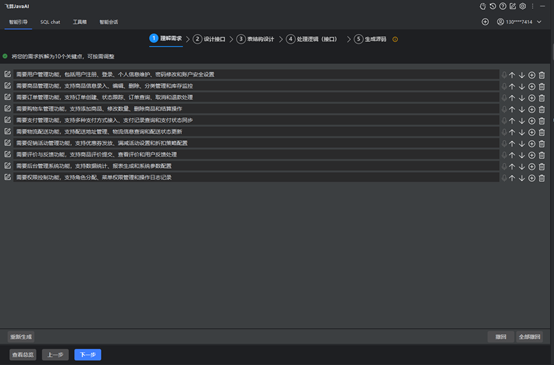Delete the 购物车管理 requirement row

coord(542,110)
